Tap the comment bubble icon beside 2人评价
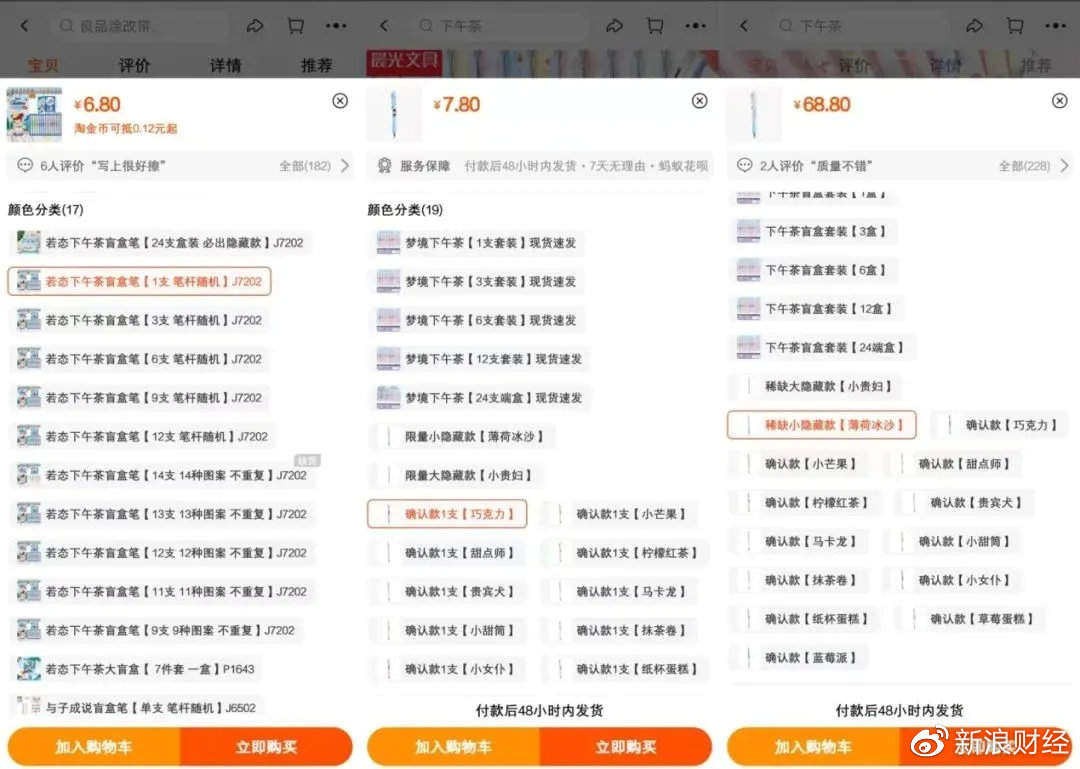1080x769 pixels. (745, 165)
